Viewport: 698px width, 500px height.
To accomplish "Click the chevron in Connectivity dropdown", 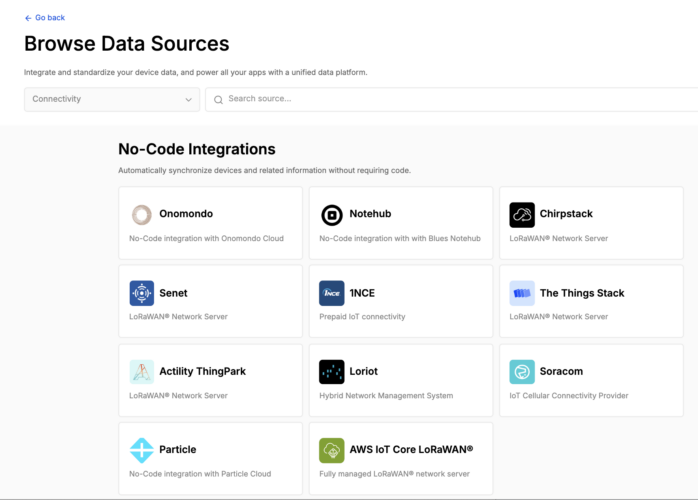I will [188, 100].
